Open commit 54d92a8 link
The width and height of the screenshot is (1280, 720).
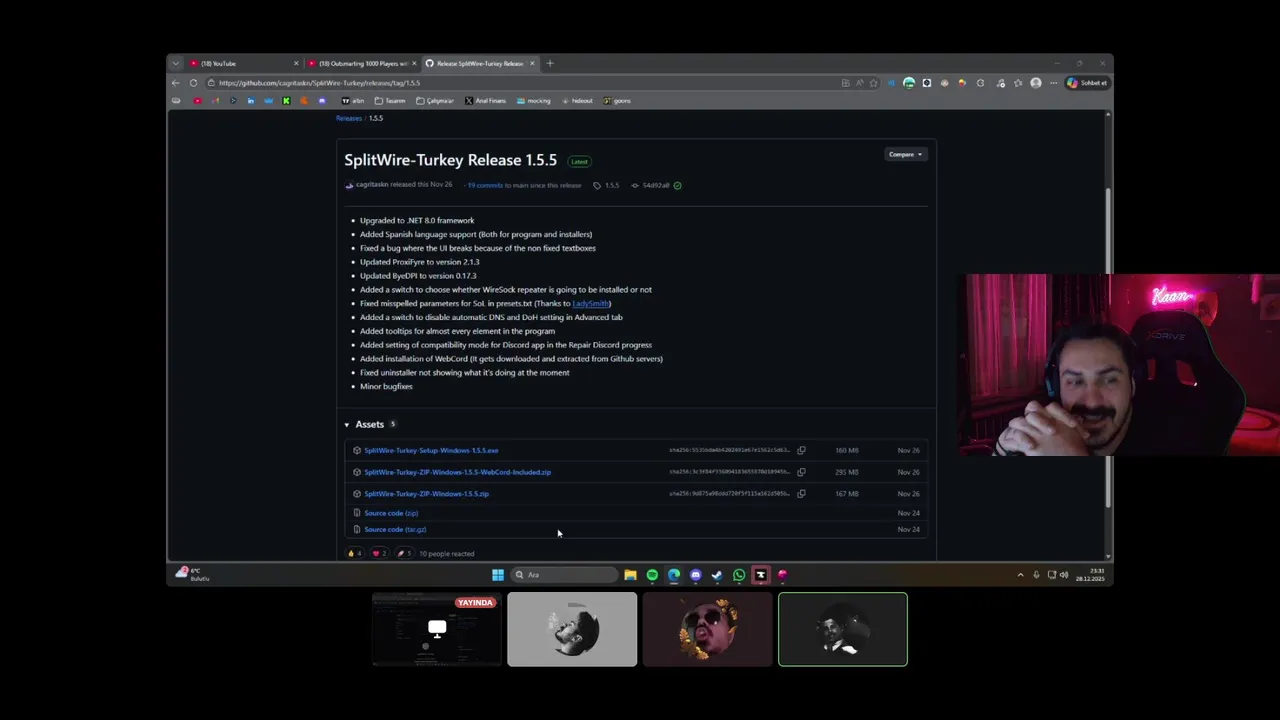click(651, 185)
